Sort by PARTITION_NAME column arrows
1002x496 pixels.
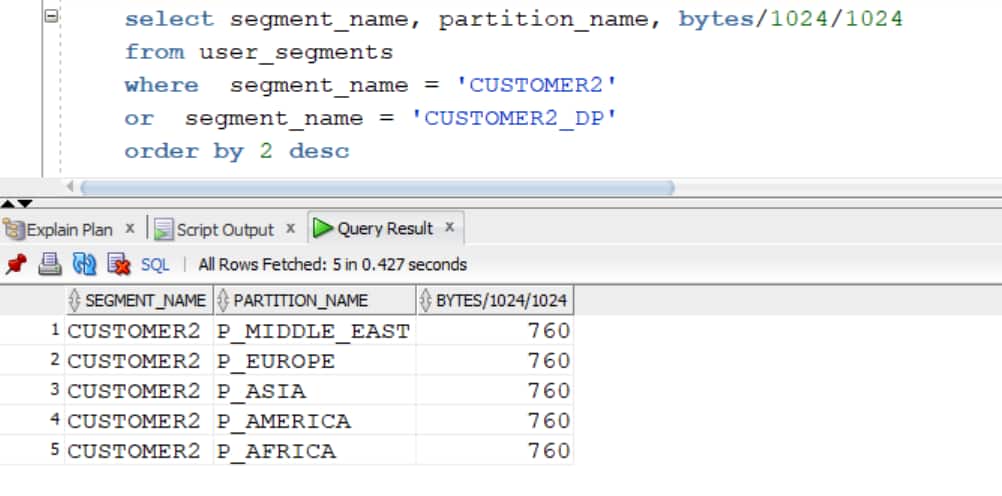coord(223,300)
